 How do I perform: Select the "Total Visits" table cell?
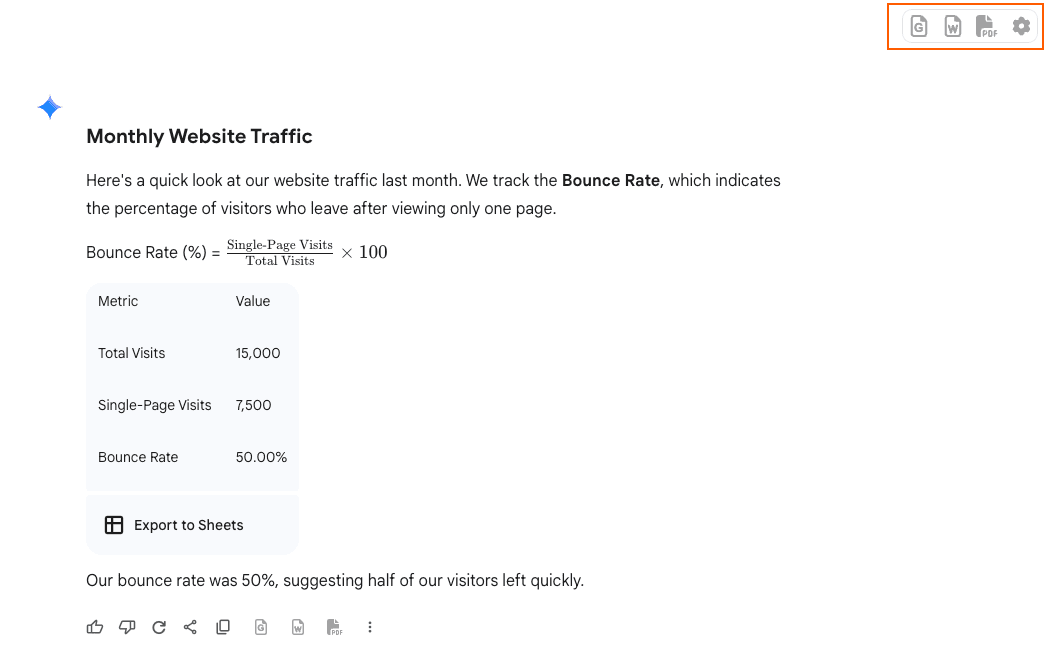[x=132, y=353]
